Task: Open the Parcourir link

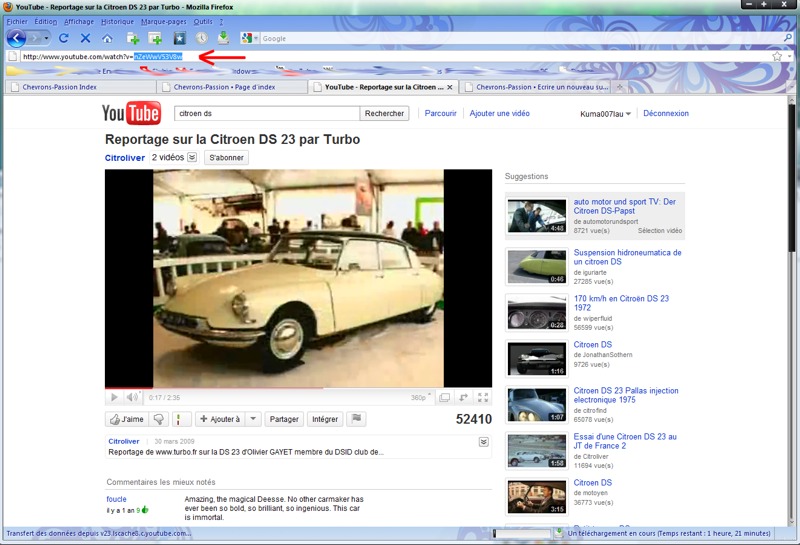Action: (x=440, y=113)
